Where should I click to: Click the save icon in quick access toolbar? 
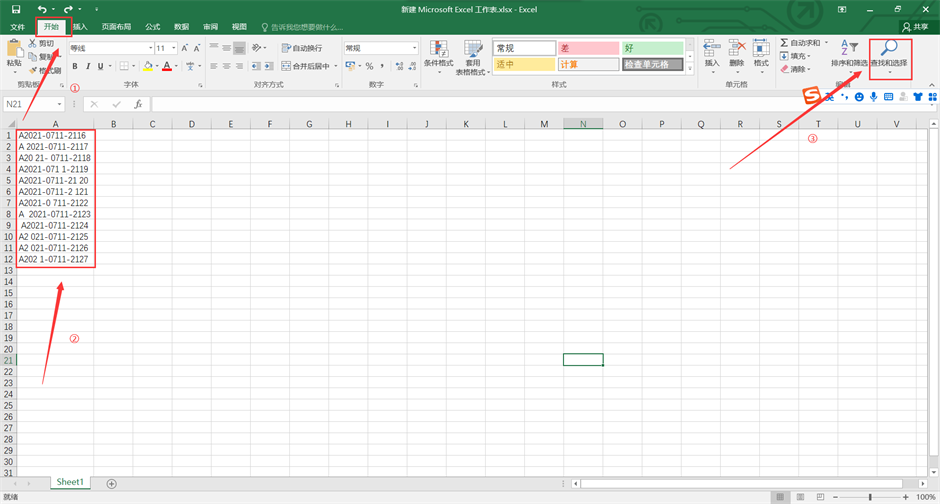tap(16, 9)
